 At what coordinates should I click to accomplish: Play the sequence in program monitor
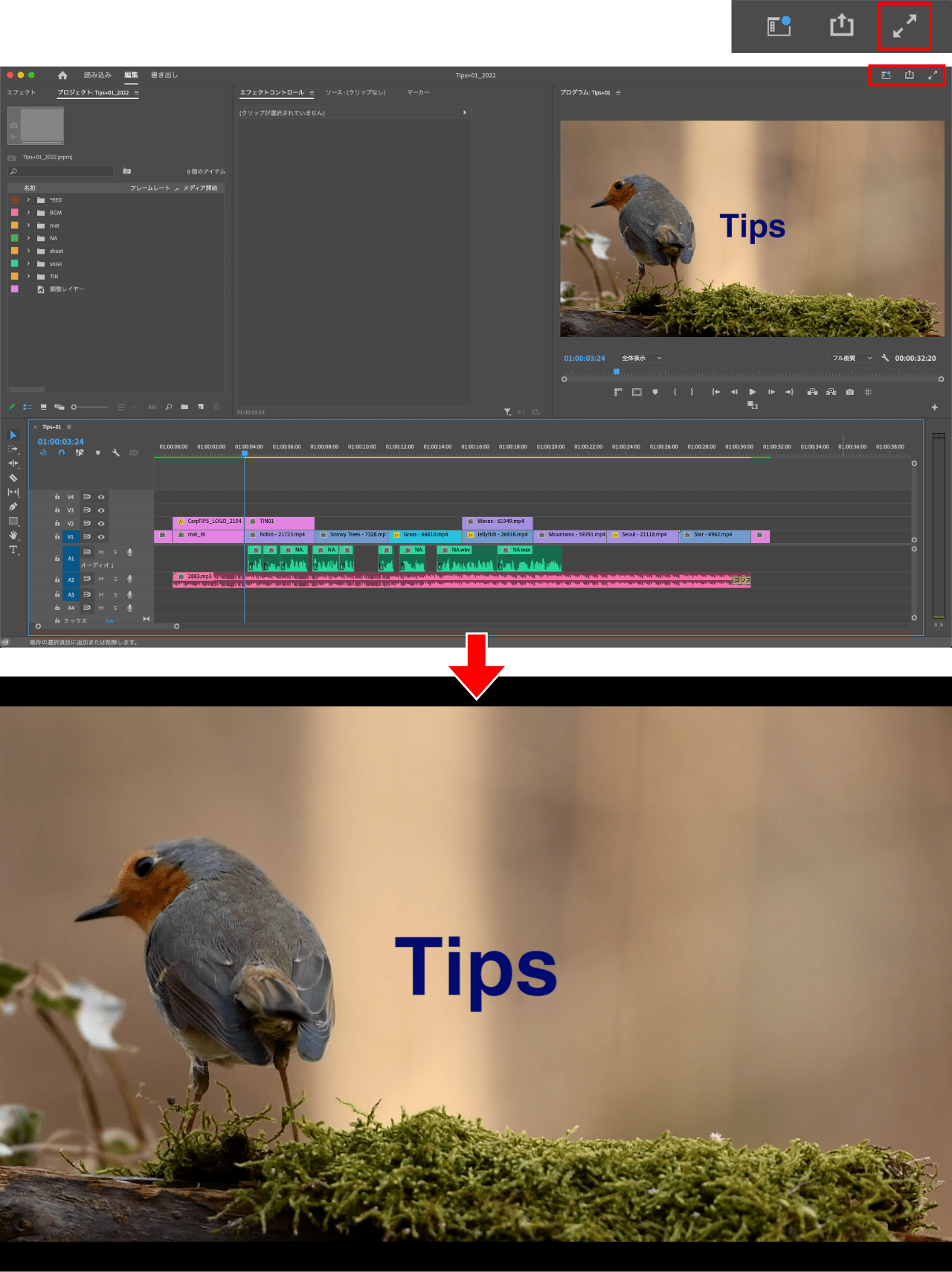tap(753, 392)
